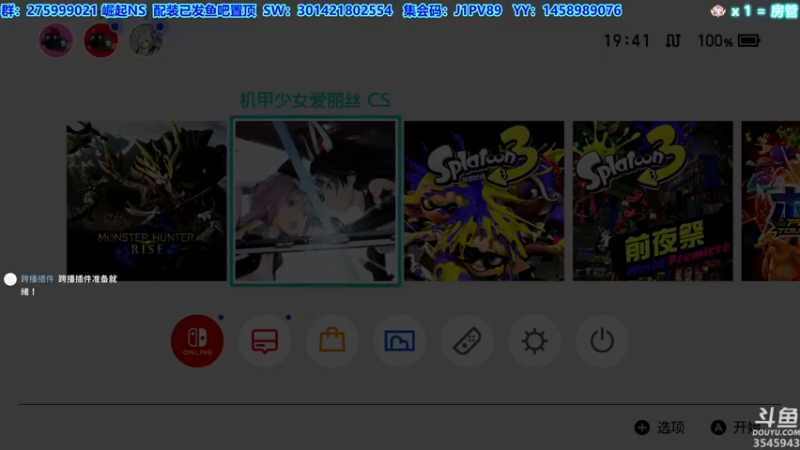Select the first user avatar

click(x=56, y=40)
